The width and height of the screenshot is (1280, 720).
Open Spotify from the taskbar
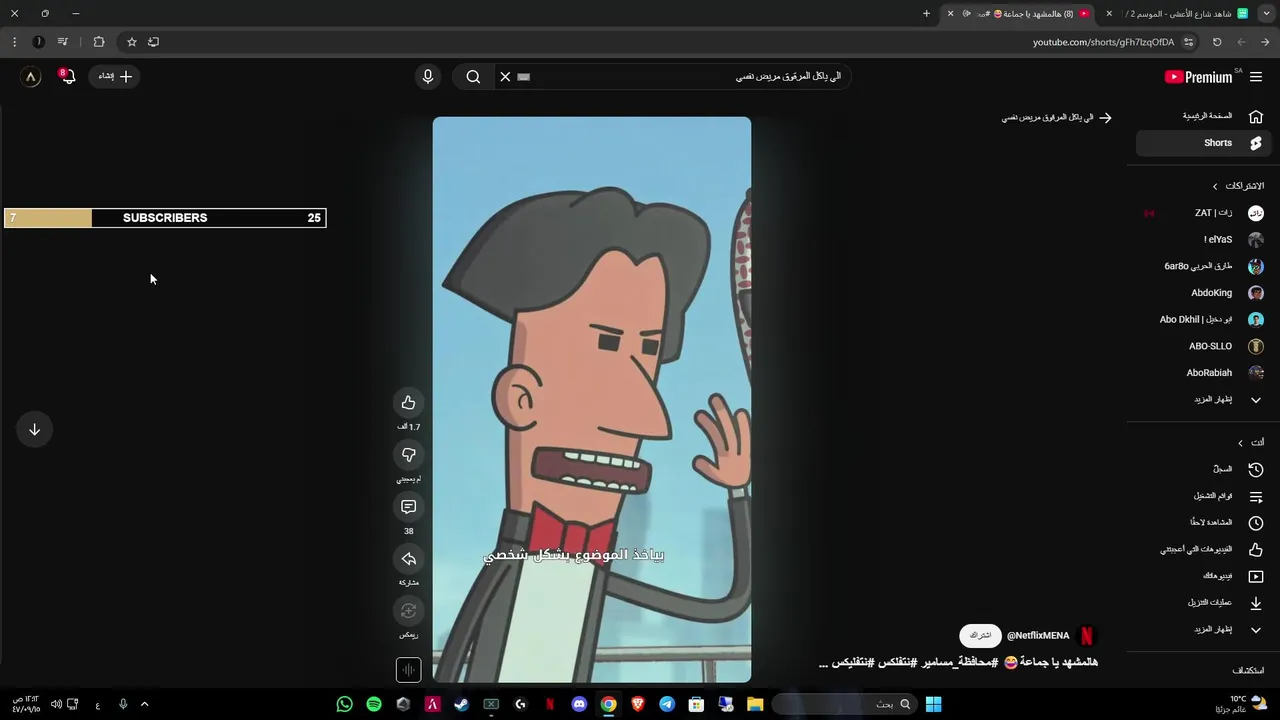(x=374, y=705)
